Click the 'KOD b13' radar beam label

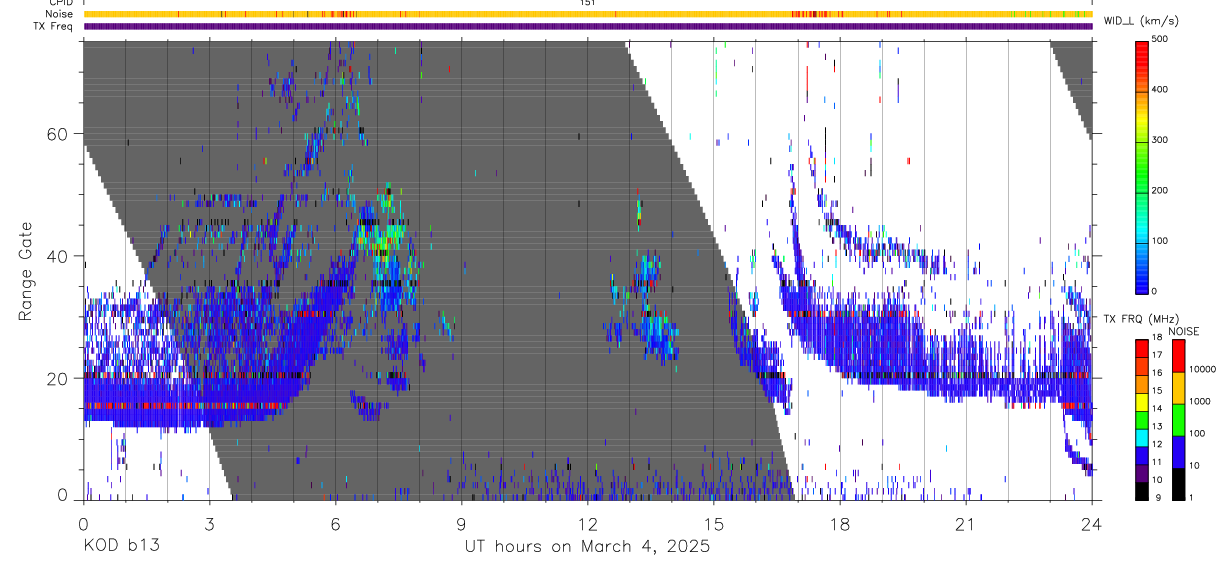(121, 547)
